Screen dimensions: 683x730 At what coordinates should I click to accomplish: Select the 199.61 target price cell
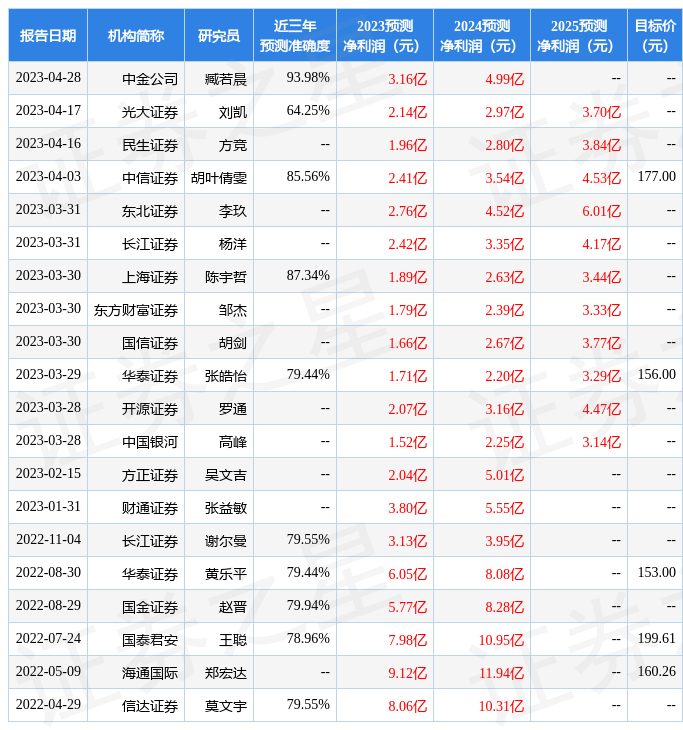pos(656,639)
